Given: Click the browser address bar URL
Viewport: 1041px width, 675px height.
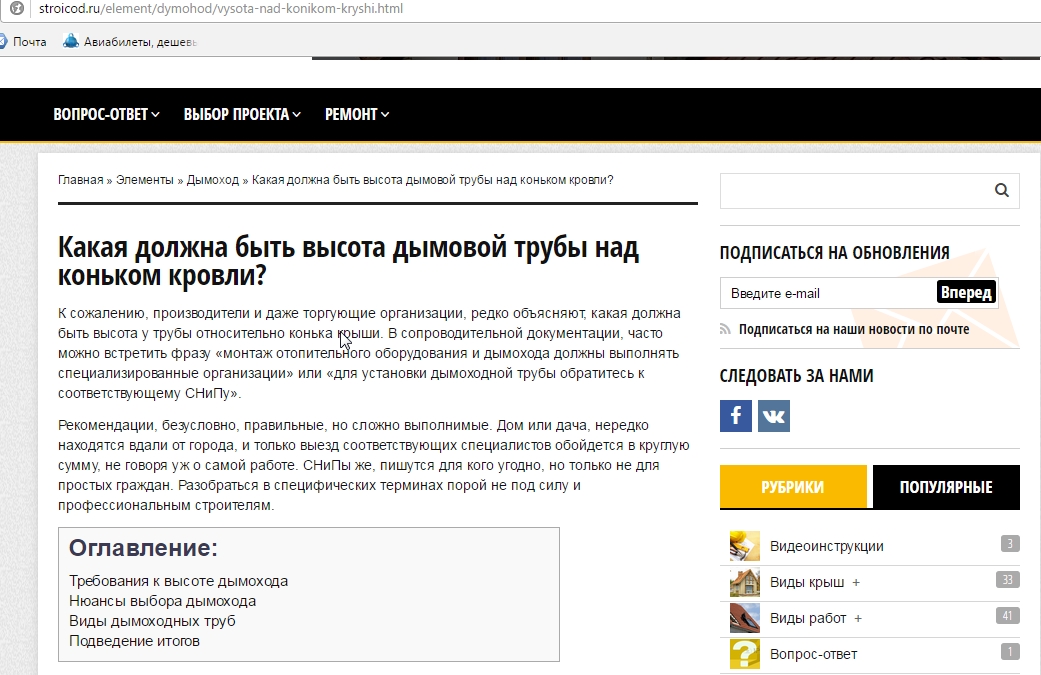Looking at the screenshot, I should (x=221, y=9).
